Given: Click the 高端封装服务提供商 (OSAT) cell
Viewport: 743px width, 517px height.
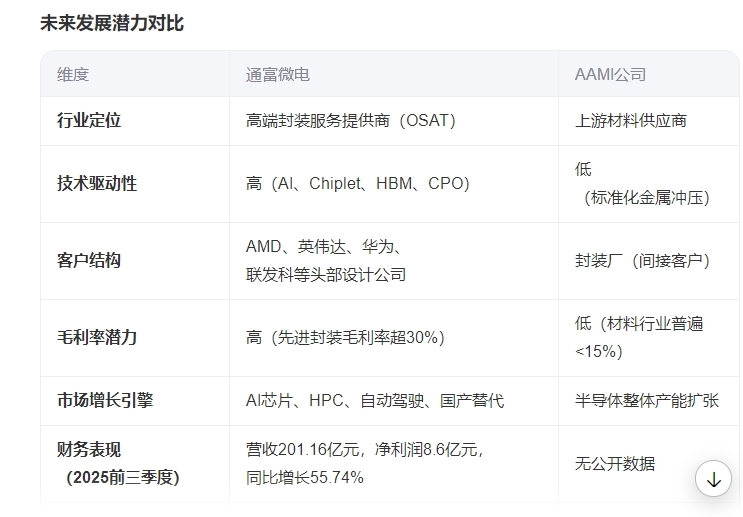Looking at the screenshot, I should coord(351,121).
